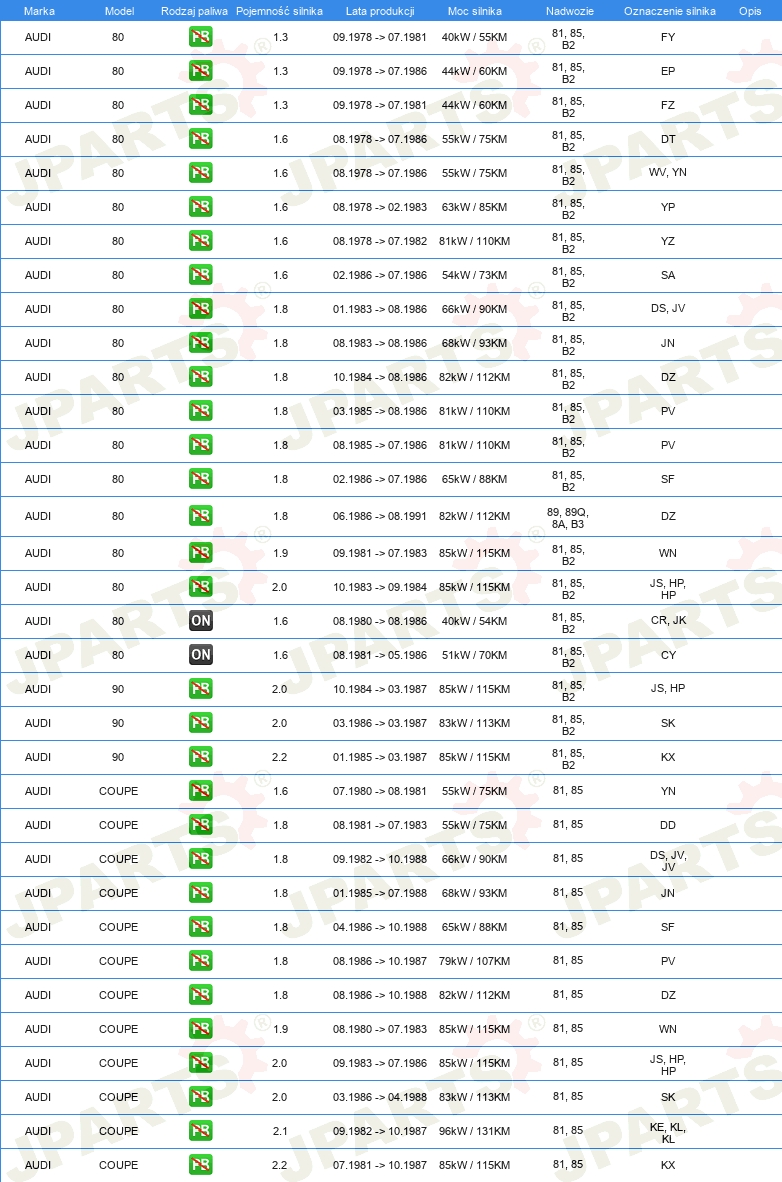Select the petrol icon in the YZ engine row
782x1182 pixels.
201,240
